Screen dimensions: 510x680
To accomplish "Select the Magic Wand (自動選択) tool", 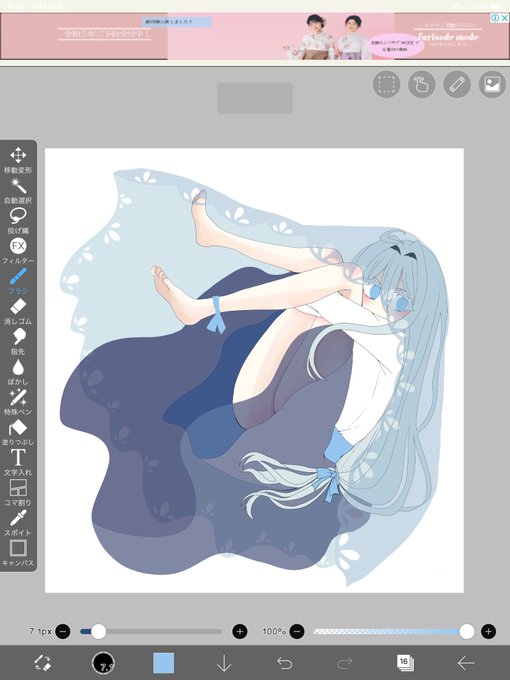I will point(18,190).
